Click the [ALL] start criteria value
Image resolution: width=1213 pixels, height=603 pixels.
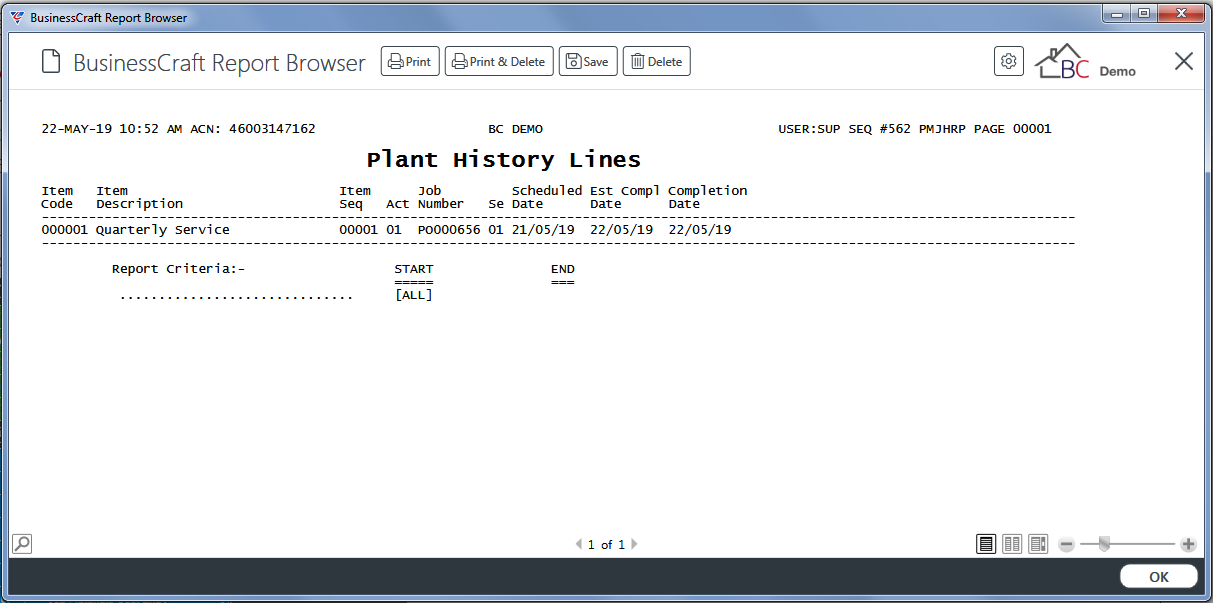pyautogui.click(x=414, y=295)
